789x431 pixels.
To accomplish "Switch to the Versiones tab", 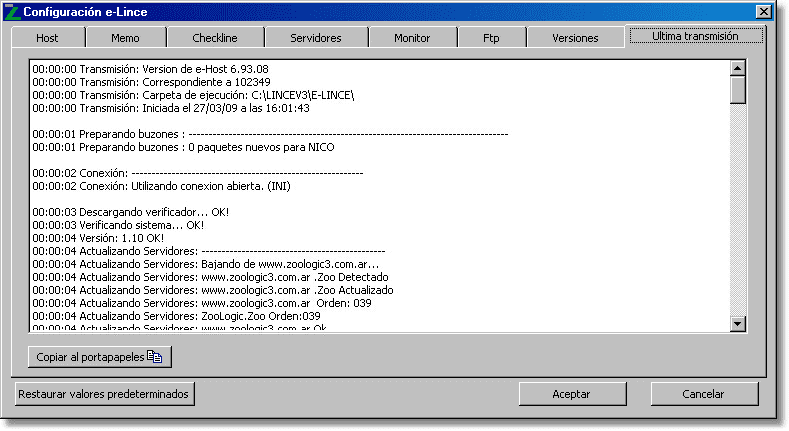I will click(x=575, y=38).
